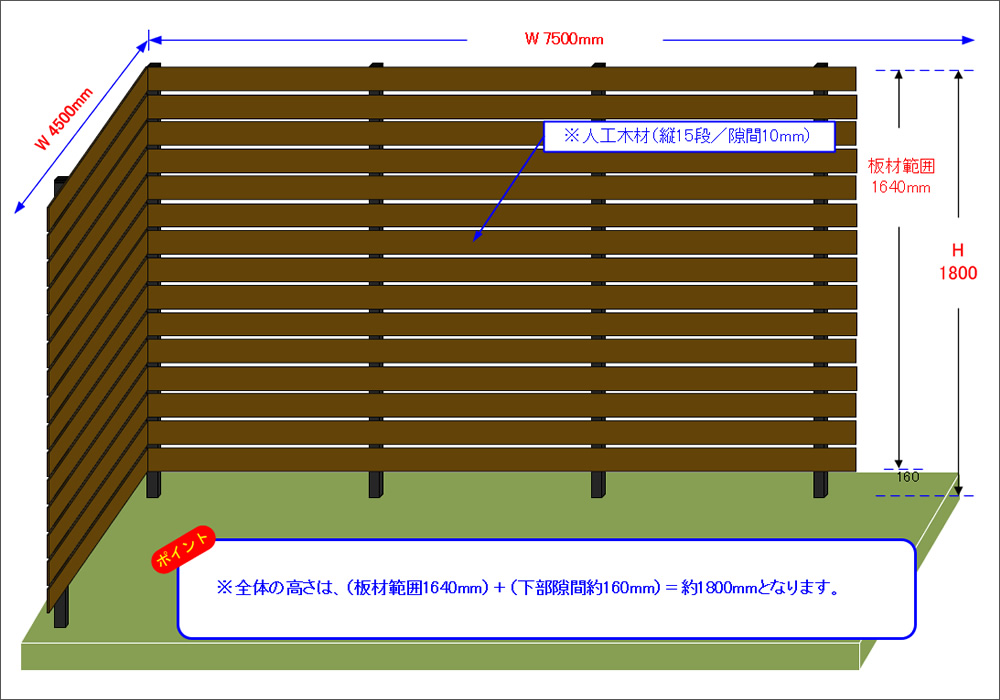
Task: Click the W 7500mm width label
Action: 564,39
